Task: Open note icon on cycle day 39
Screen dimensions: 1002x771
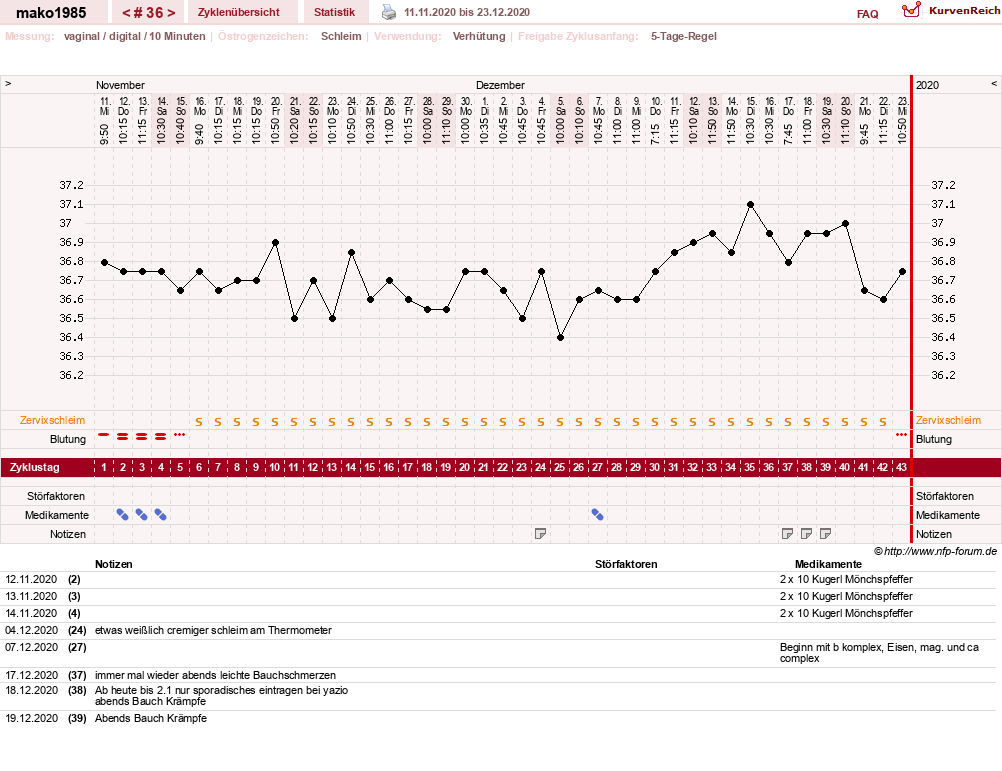Action: click(x=826, y=534)
